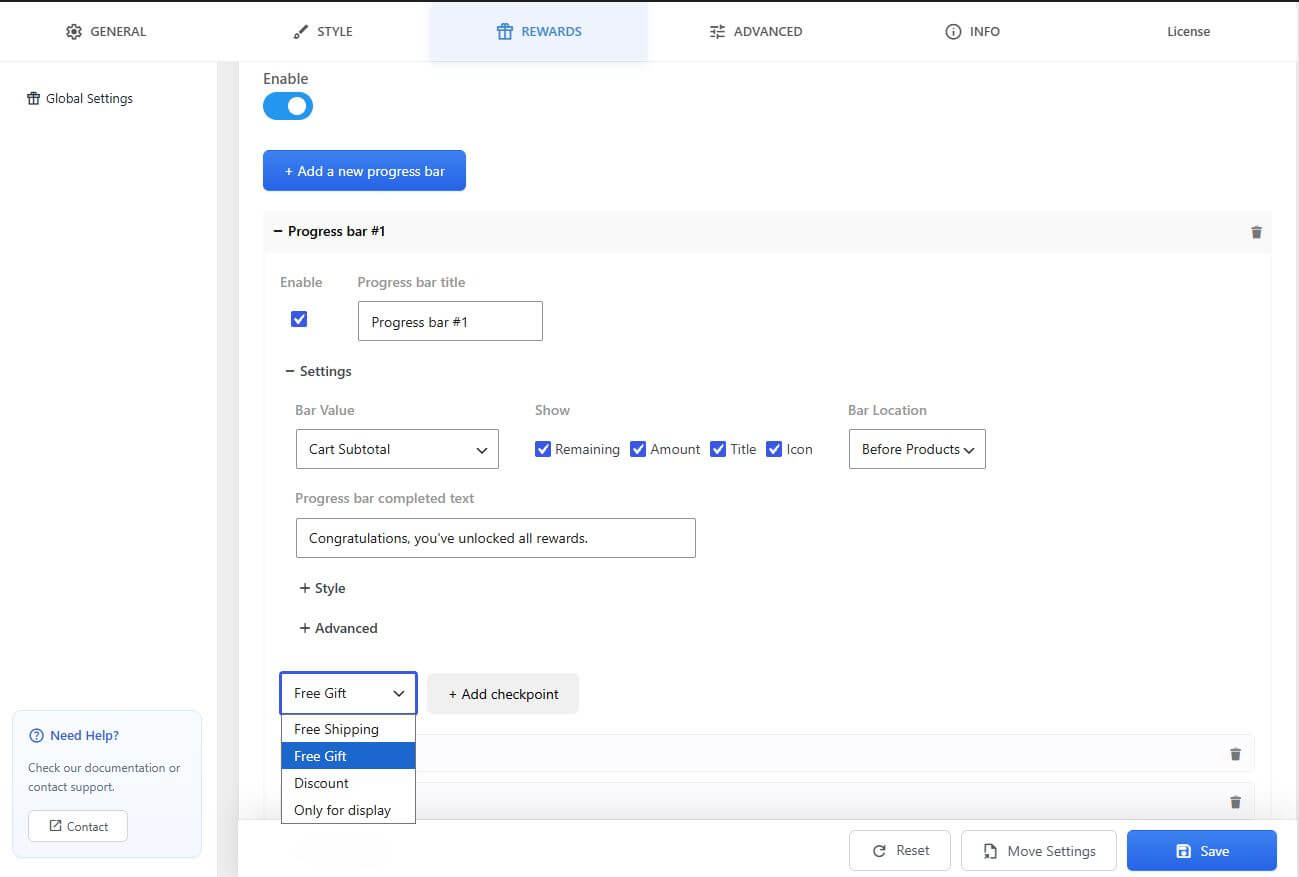Choose Discount from the list
Image resolution: width=1299 pixels, height=877 pixels.
pyautogui.click(x=348, y=783)
